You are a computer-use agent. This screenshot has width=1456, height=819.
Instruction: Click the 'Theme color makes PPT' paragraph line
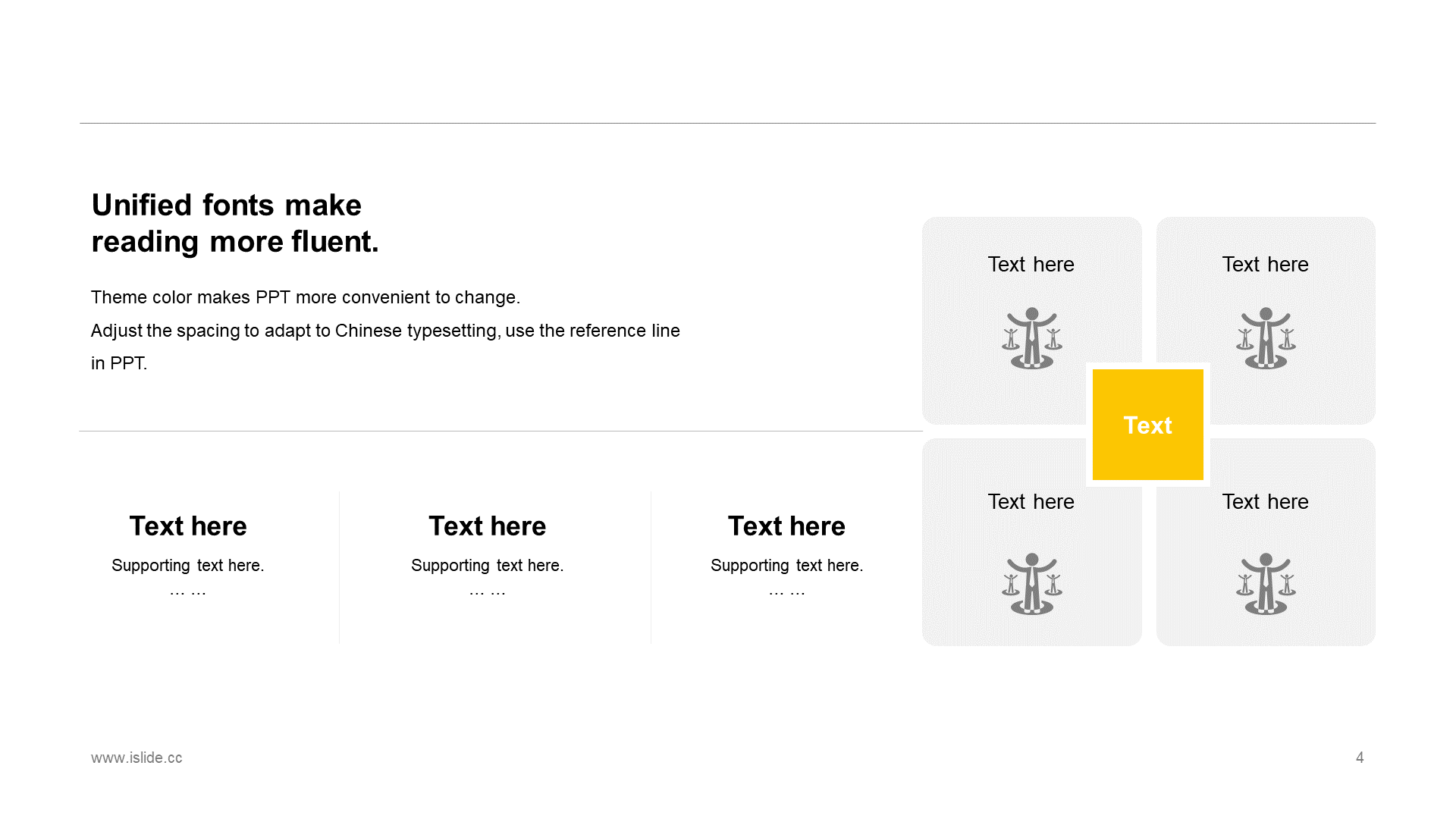[x=306, y=297]
